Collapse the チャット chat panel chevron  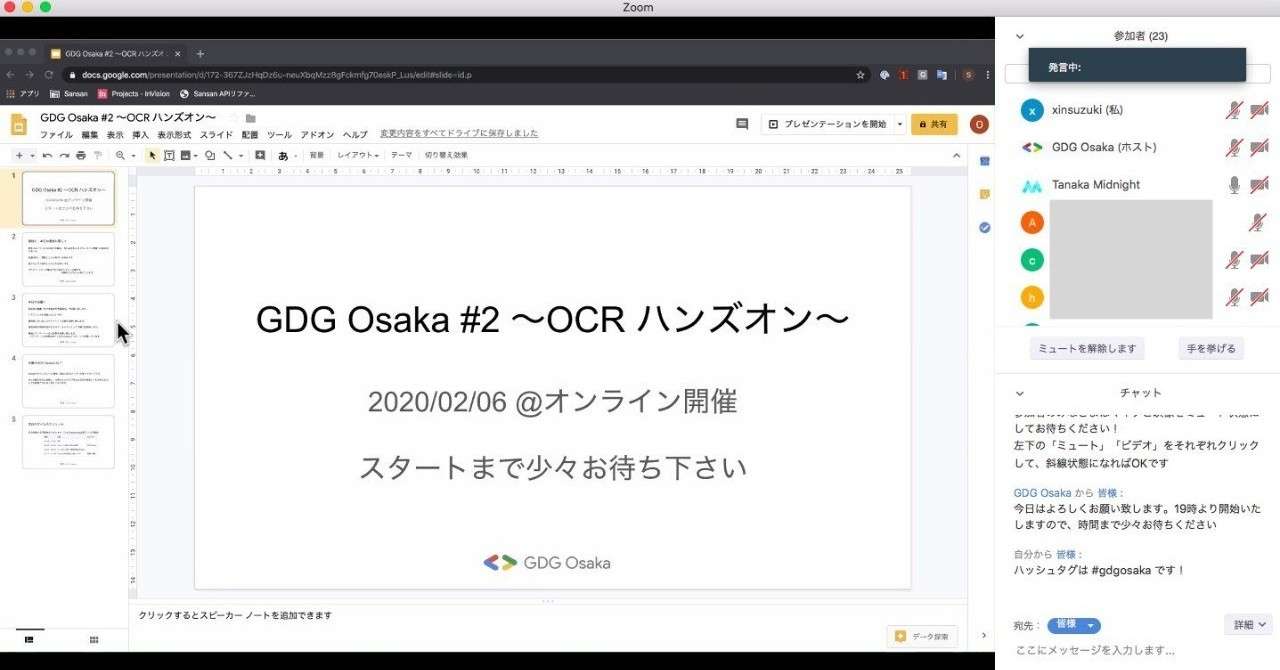pyautogui.click(x=1019, y=393)
